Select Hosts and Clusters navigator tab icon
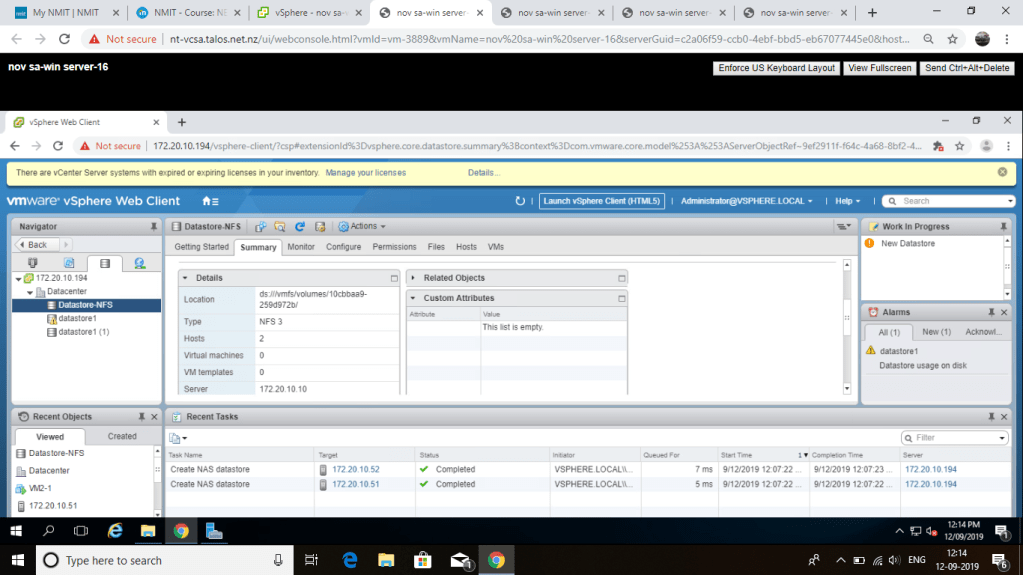 (33, 263)
